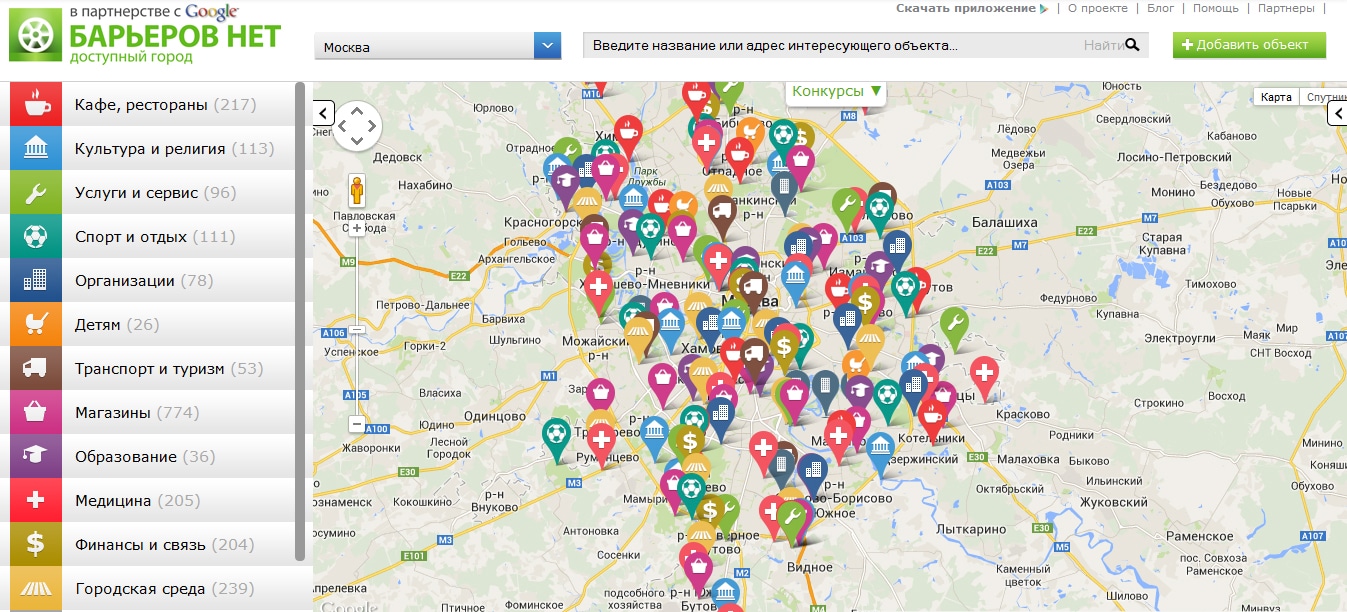Viewport: 1347px width, 612px height.
Task: Click the map zoom level slider track
Action: (357, 326)
